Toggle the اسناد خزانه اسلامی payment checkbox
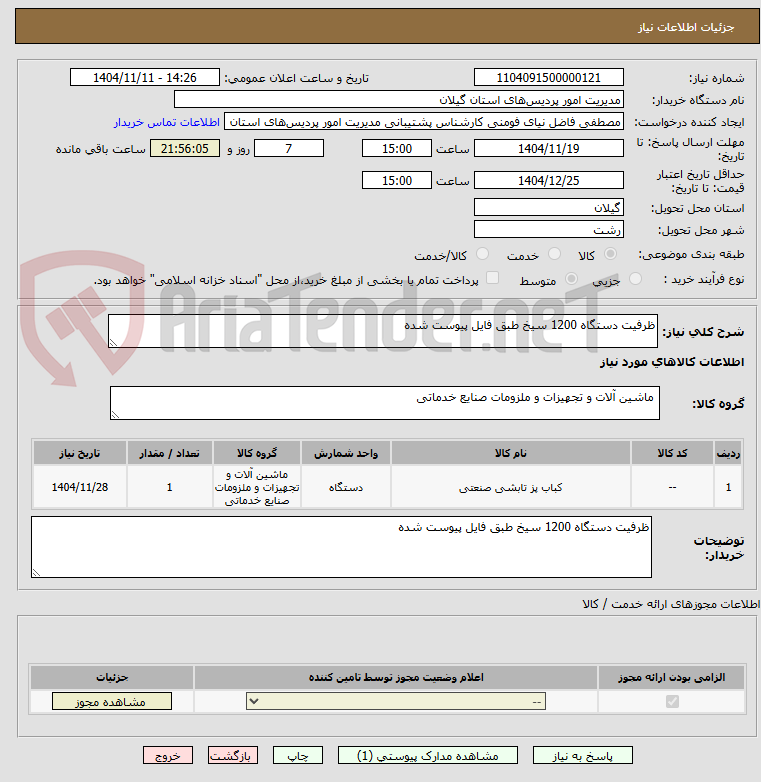 (x=492, y=278)
